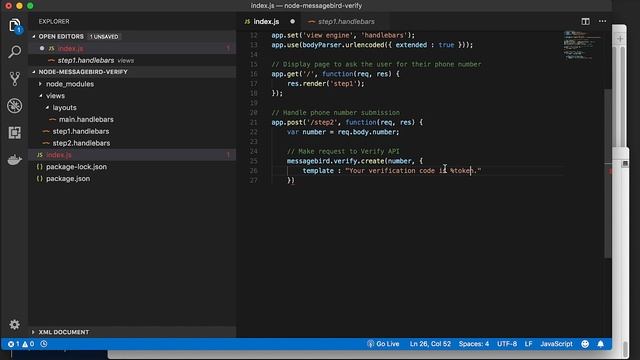This screenshot has height=360, width=640.
Task: Open step2.handlebars in the file tree
Action: tap(132, 143)
